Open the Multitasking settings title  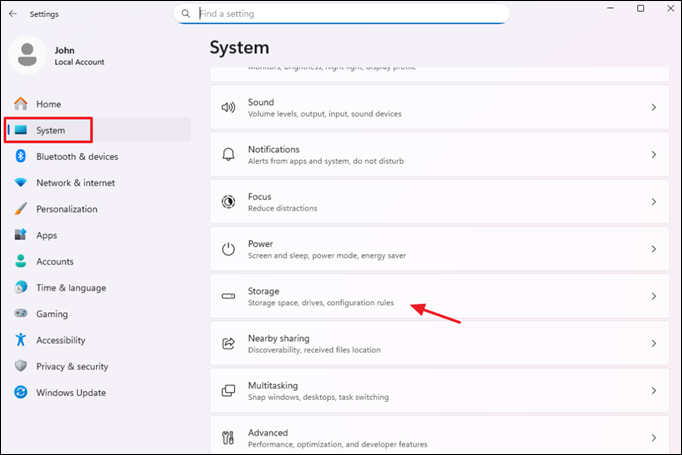tap(273, 385)
